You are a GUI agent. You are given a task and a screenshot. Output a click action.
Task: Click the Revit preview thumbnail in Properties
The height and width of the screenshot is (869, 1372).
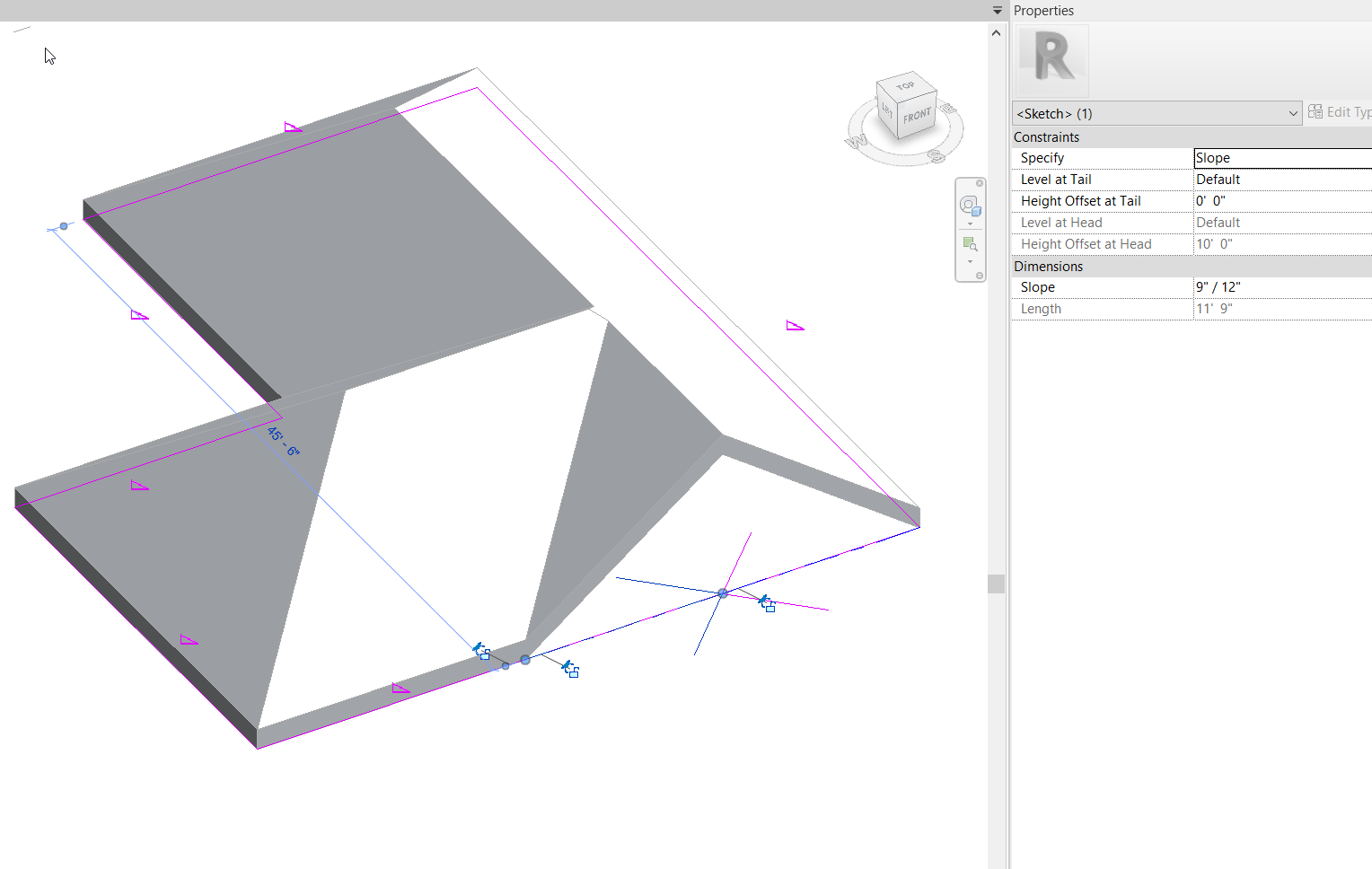pyautogui.click(x=1051, y=59)
